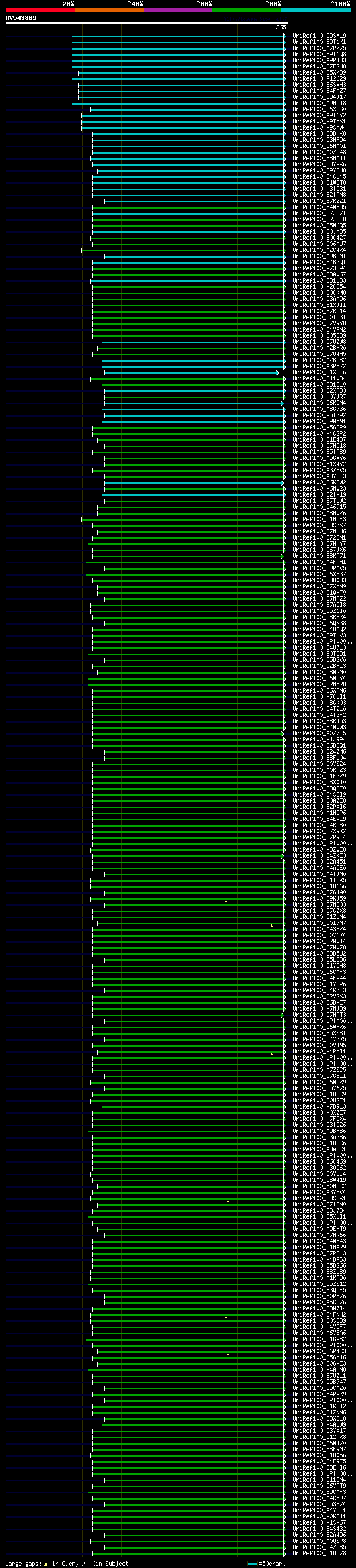Open hit UniRef100_A9T1Y2
The height and width of the screenshot is (1568, 356).
[x=319, y=116]
